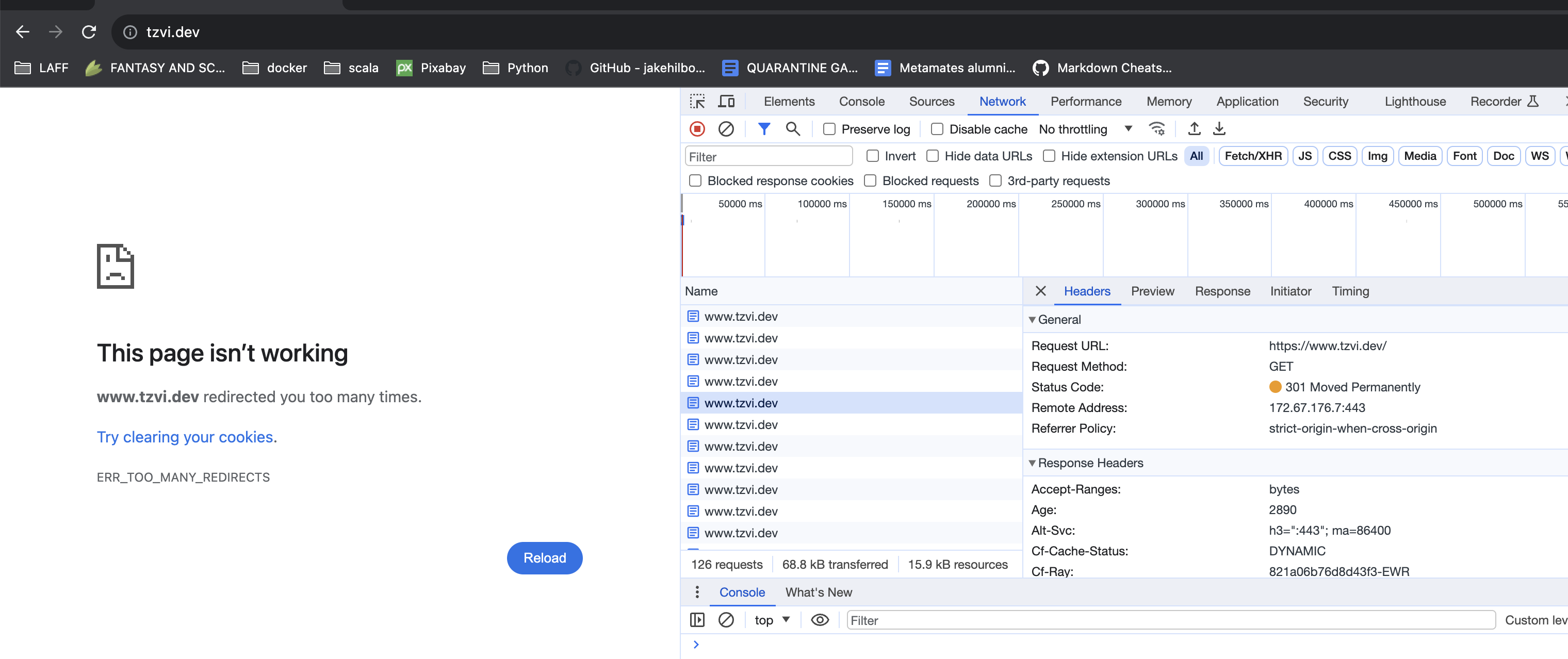Open the Initiator tab of request
The image size is (1568, 659).
click(x=1290, y=291)
